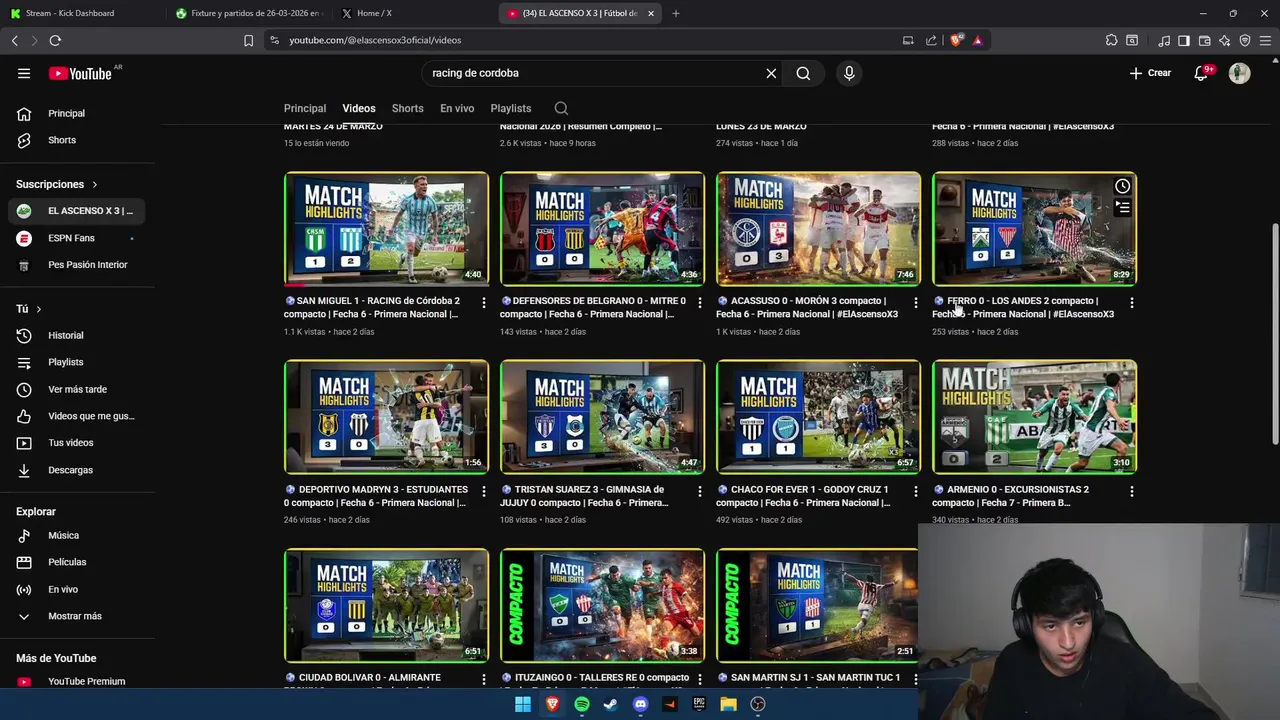Open En vivo under Explorar
Viewport: 1280px width, 720px height.
77,589
